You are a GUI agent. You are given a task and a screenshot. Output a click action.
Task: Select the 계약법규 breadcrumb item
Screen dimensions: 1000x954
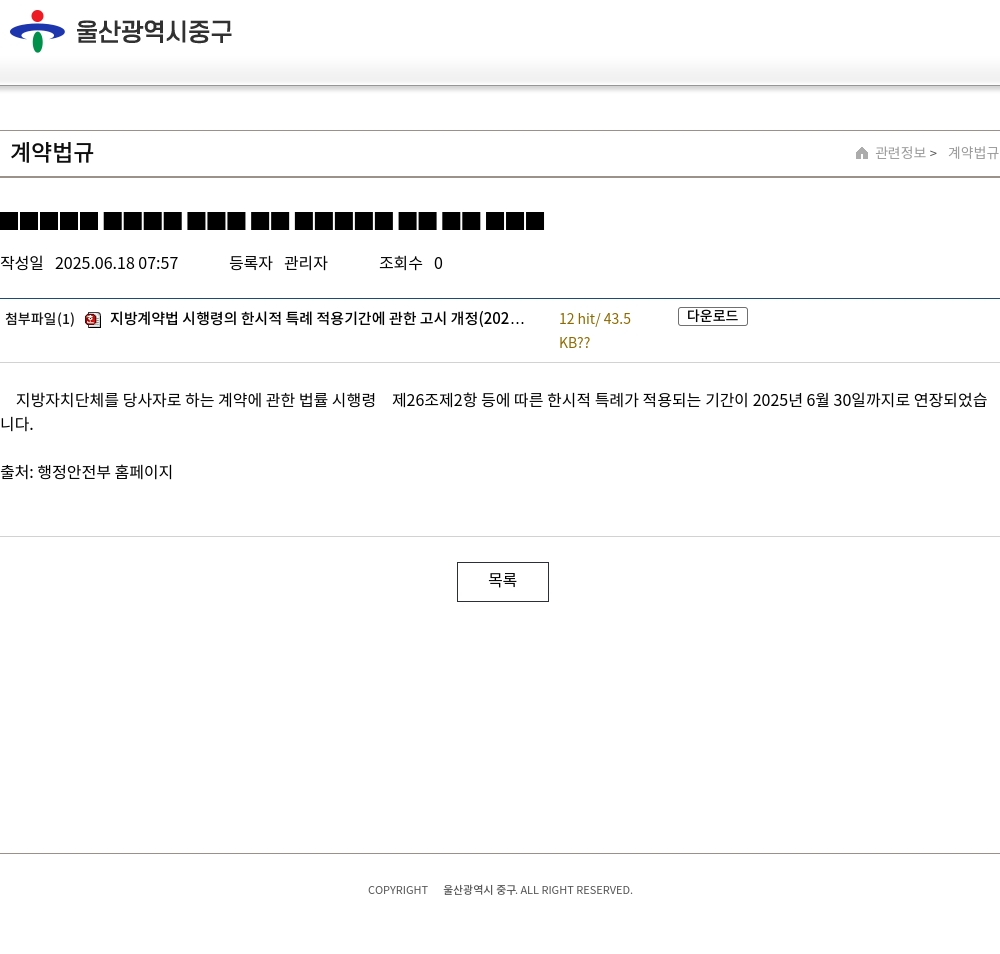coord(972,153)
